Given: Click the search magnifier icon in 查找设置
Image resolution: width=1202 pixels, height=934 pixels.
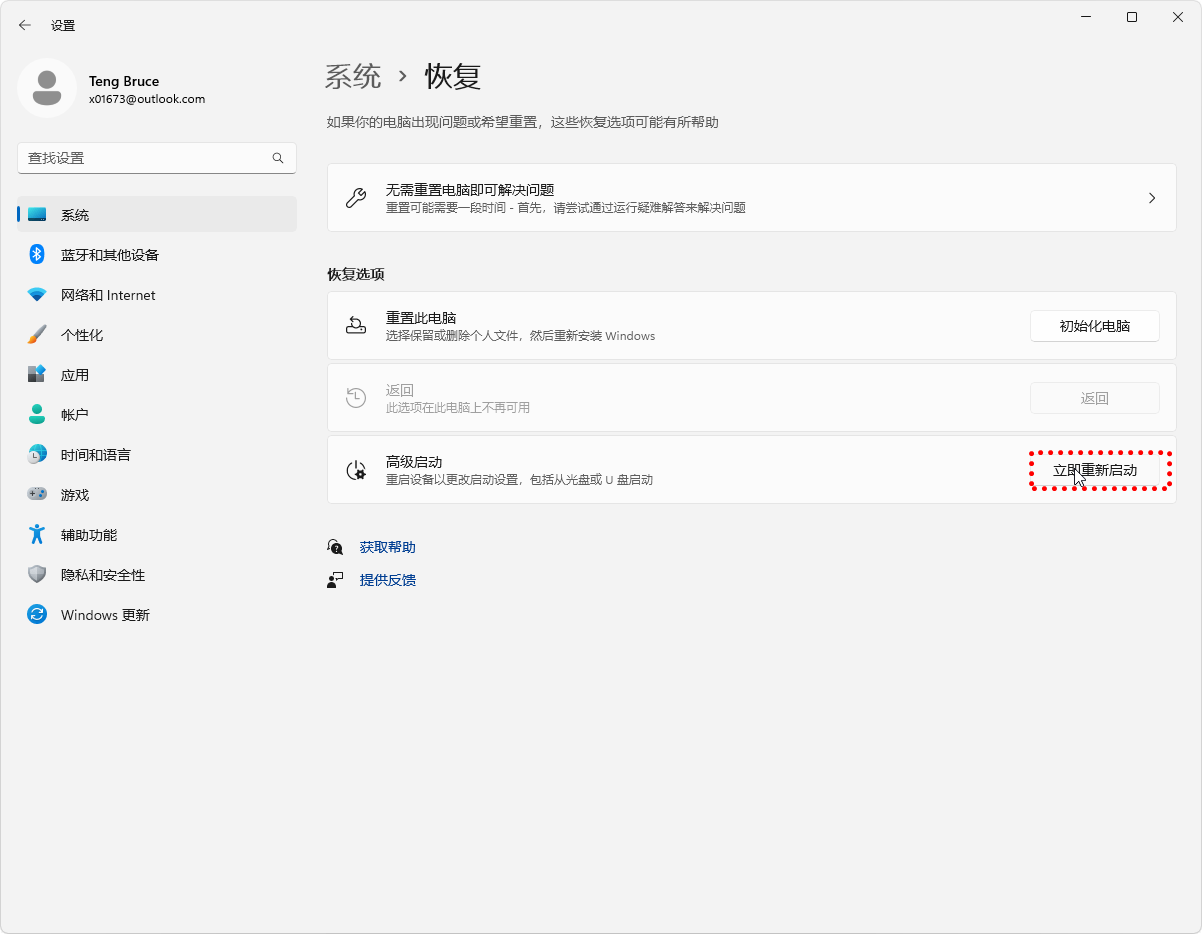Looking at the screenshot, I should (278, 158).
